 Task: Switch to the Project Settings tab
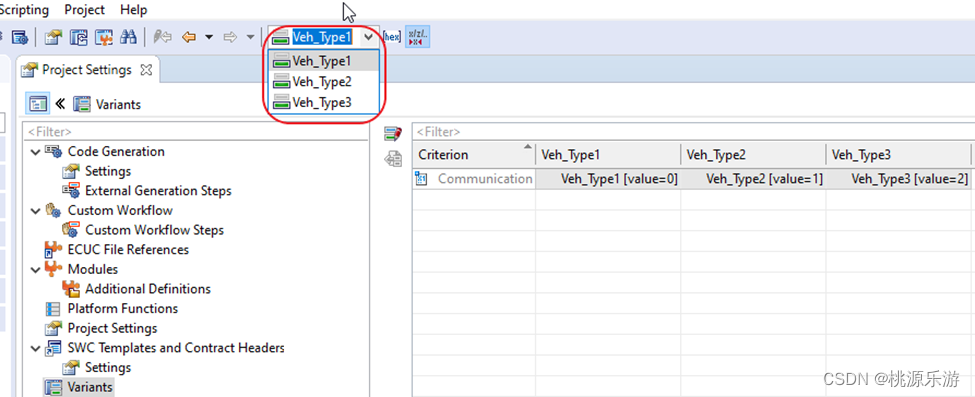click(x=86, y=70)
